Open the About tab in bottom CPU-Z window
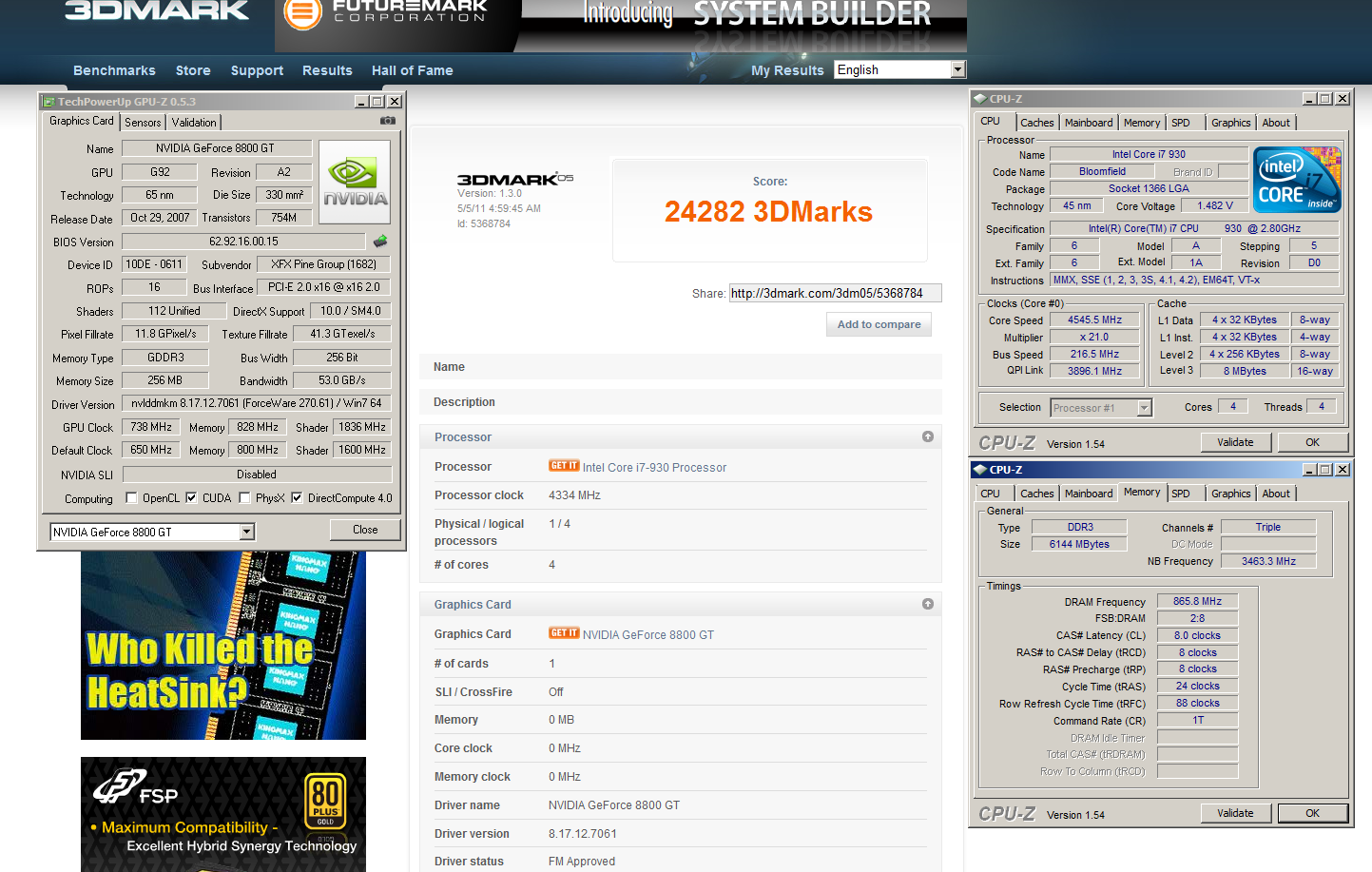The width and height of the screenshot is (1372, 872). pos(1276,494)
